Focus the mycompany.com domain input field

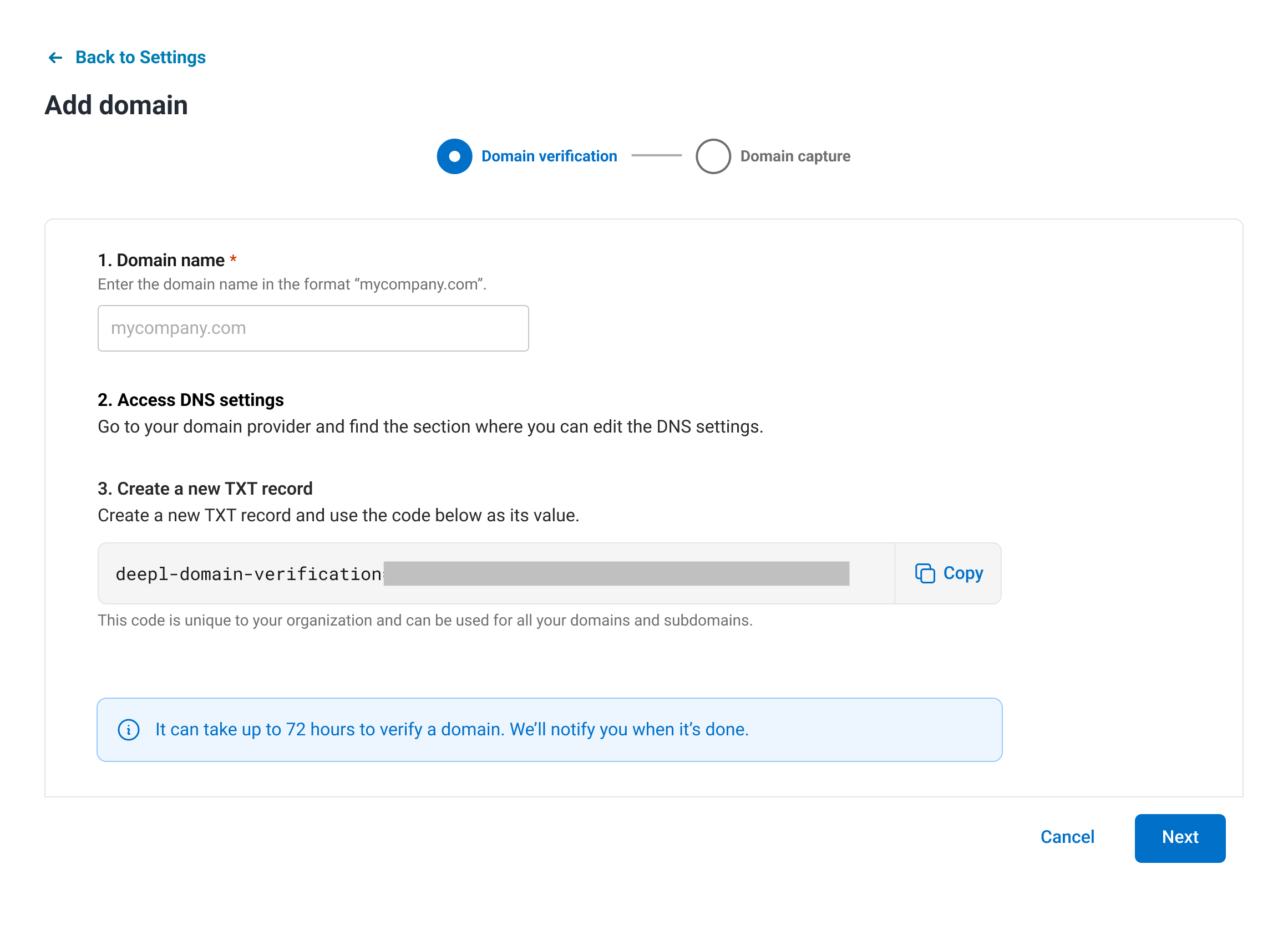313,328
